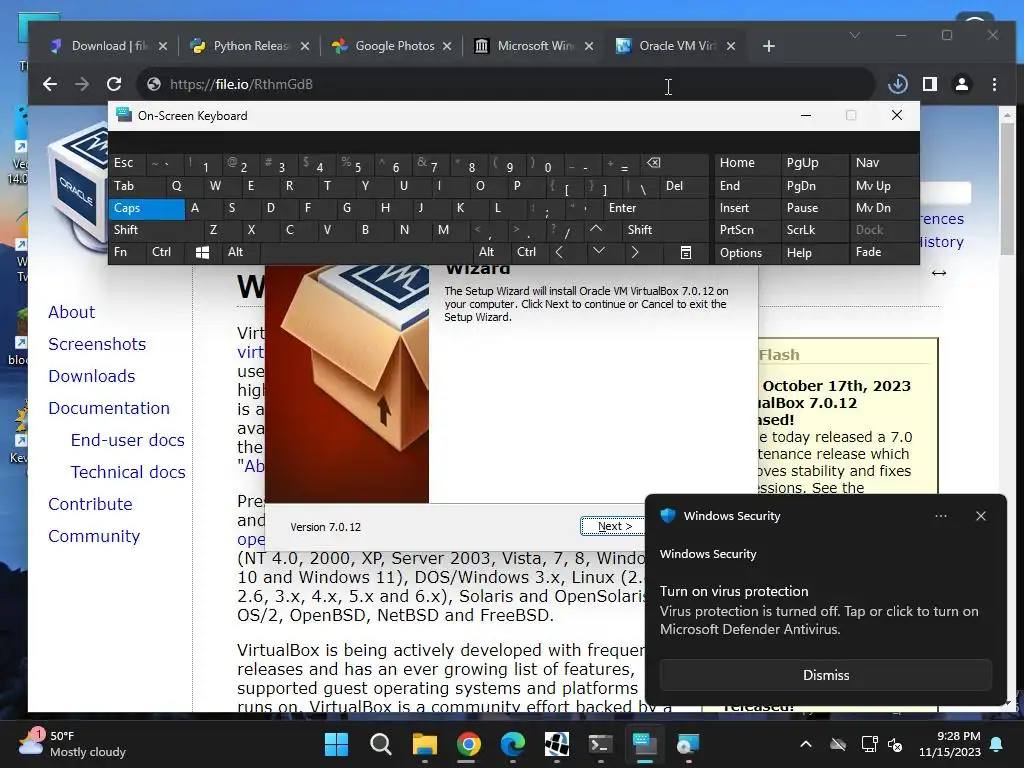Toggle the browser side panel icon

[x=930, y=84]
